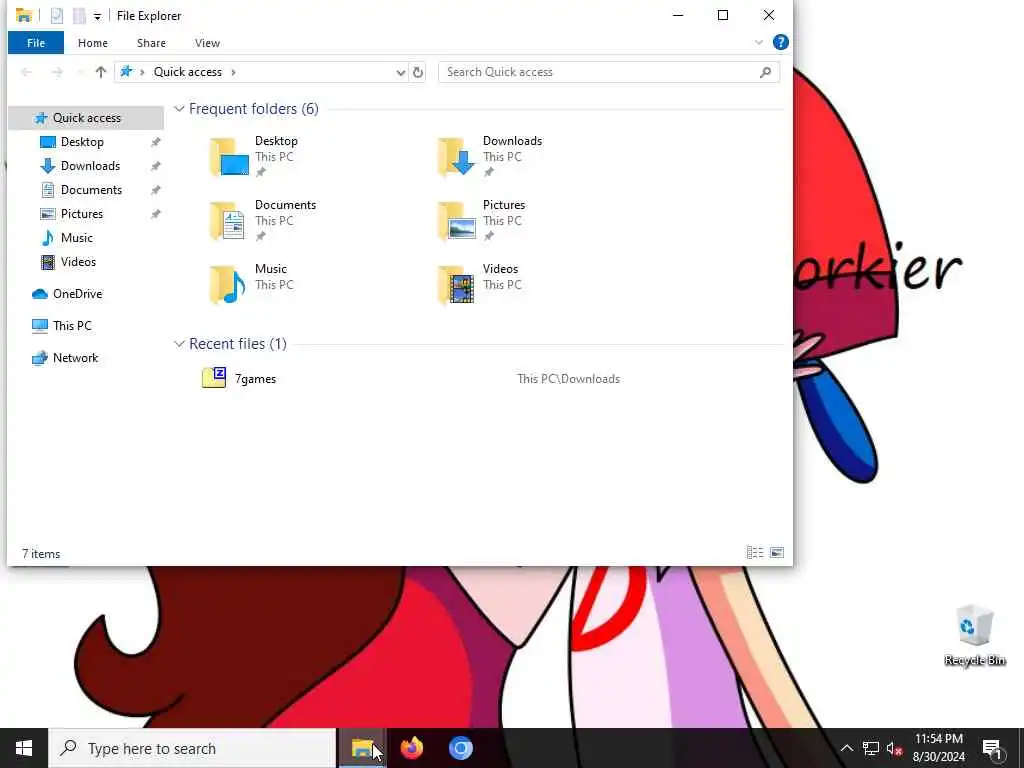This screenshot has height=768, width=1024.
Task: Open Customize Quick Access Toolbar dropdown
Action: coord(97,16)
